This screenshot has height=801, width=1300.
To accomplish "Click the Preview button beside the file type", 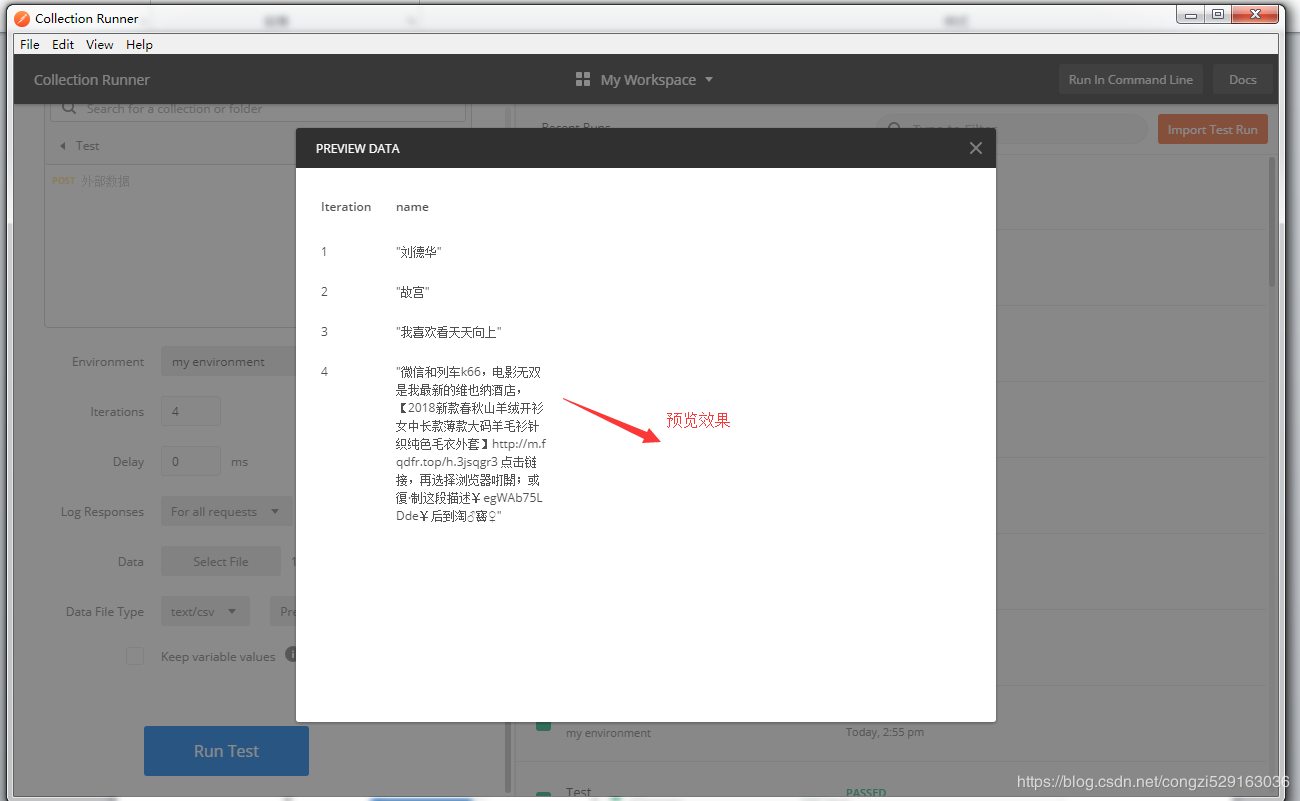I will coord(283,612).
